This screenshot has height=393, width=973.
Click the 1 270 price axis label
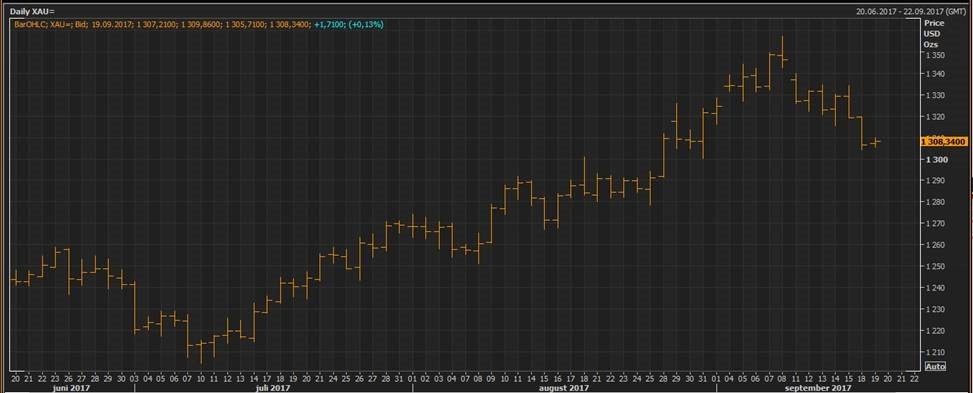click(x=935, y=224)
